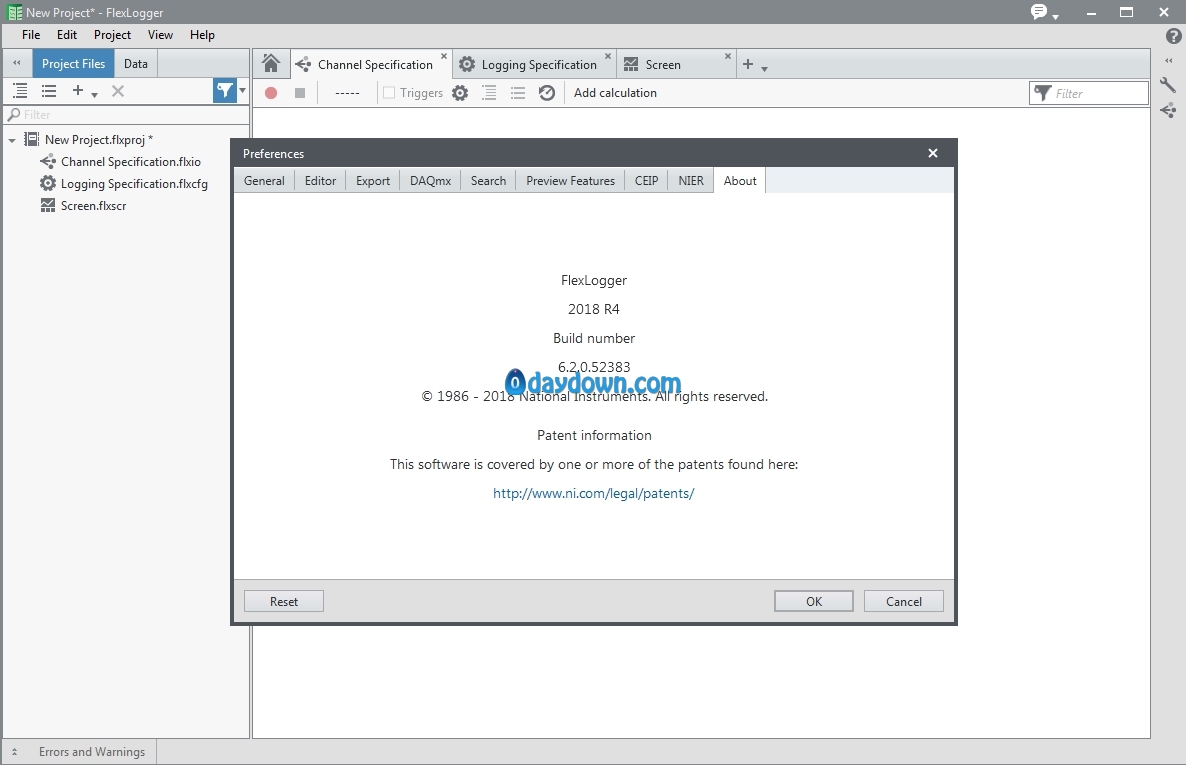Viewport: 1186px width, 765px height.
Task: Click the blue filter funnel icon
Action: (x=225, y=91)
